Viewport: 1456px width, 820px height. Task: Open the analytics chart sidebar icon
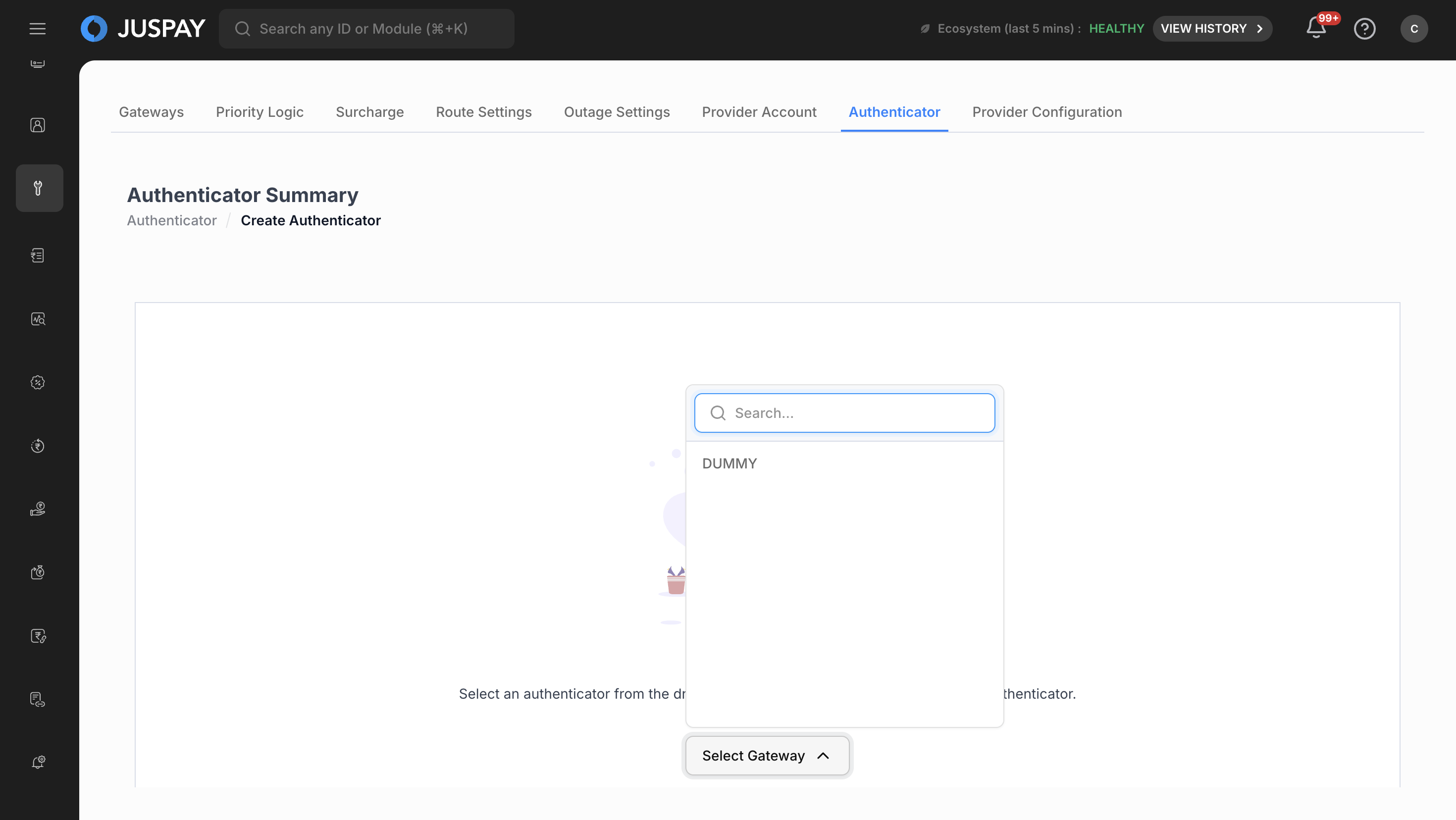[x=38, y=319]
